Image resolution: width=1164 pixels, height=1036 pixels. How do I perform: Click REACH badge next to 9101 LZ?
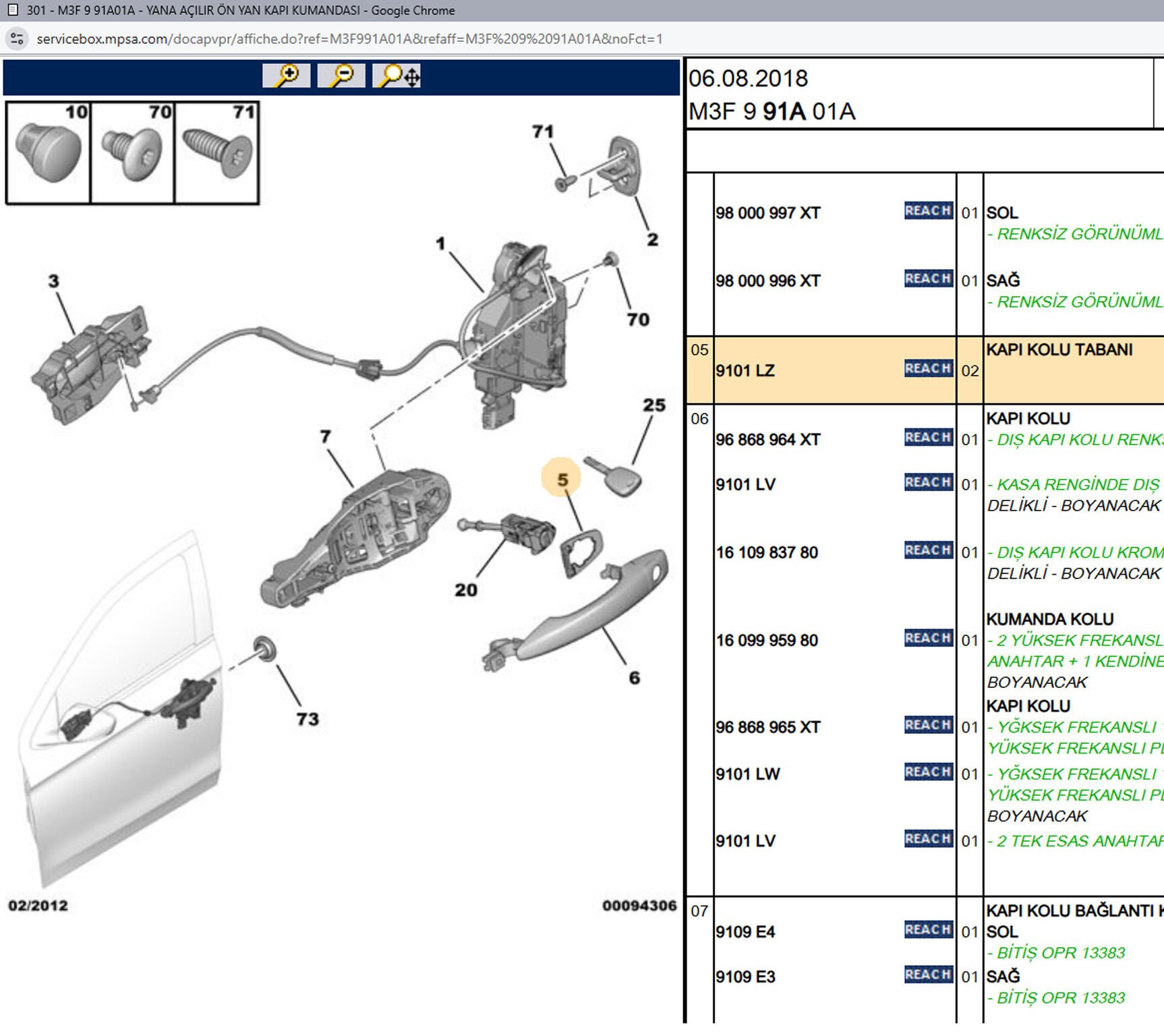[928, 369]
